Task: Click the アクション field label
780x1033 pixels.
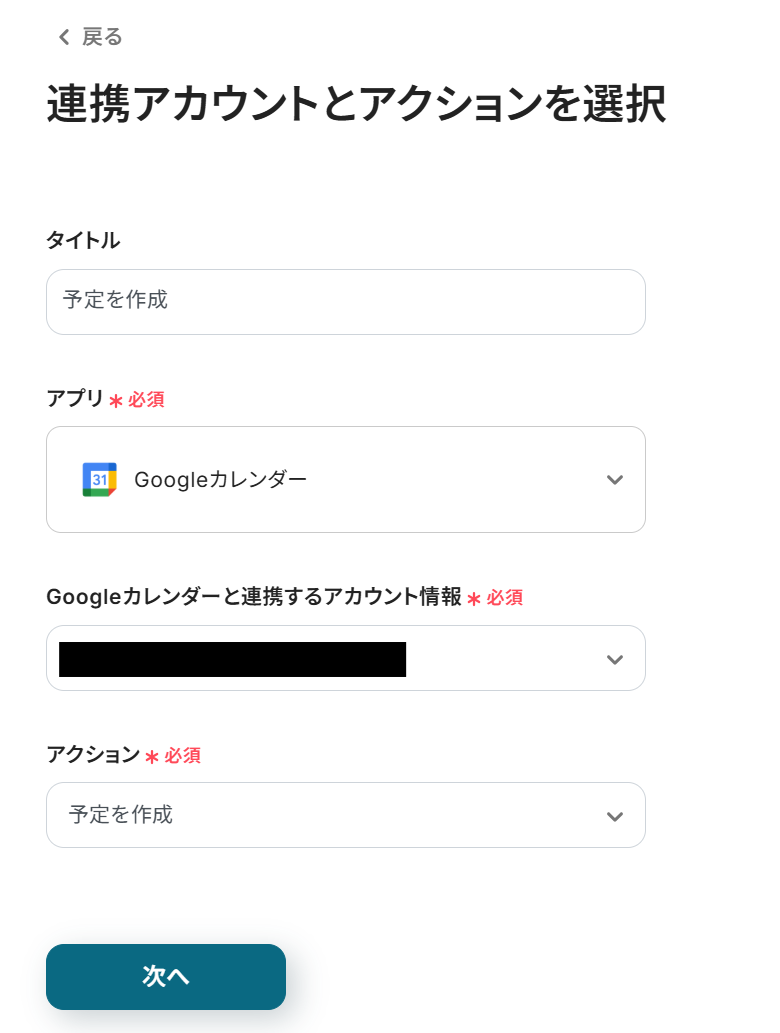Action: coord(93,755)
